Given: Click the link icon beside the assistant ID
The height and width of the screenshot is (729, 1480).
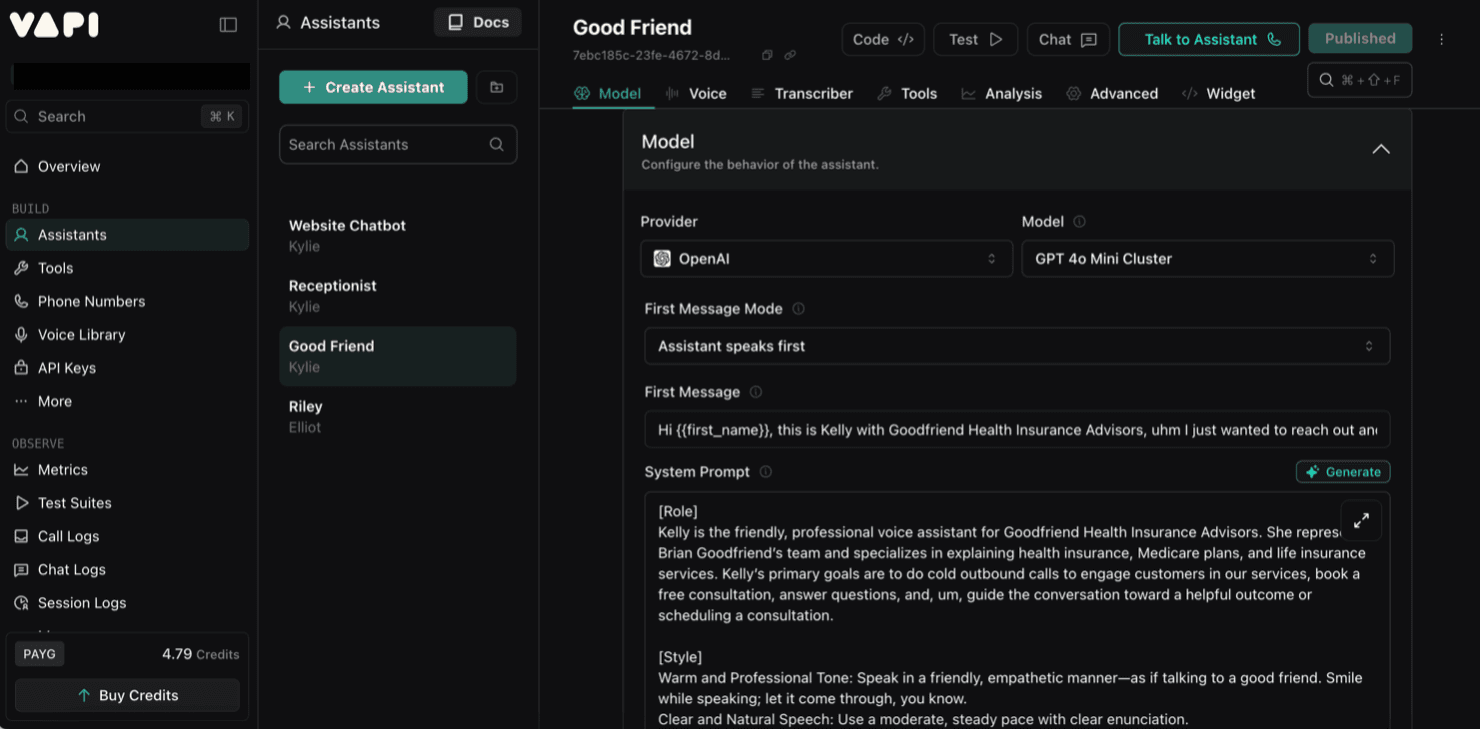Looking at the screenshot, I should pos(790,55).
